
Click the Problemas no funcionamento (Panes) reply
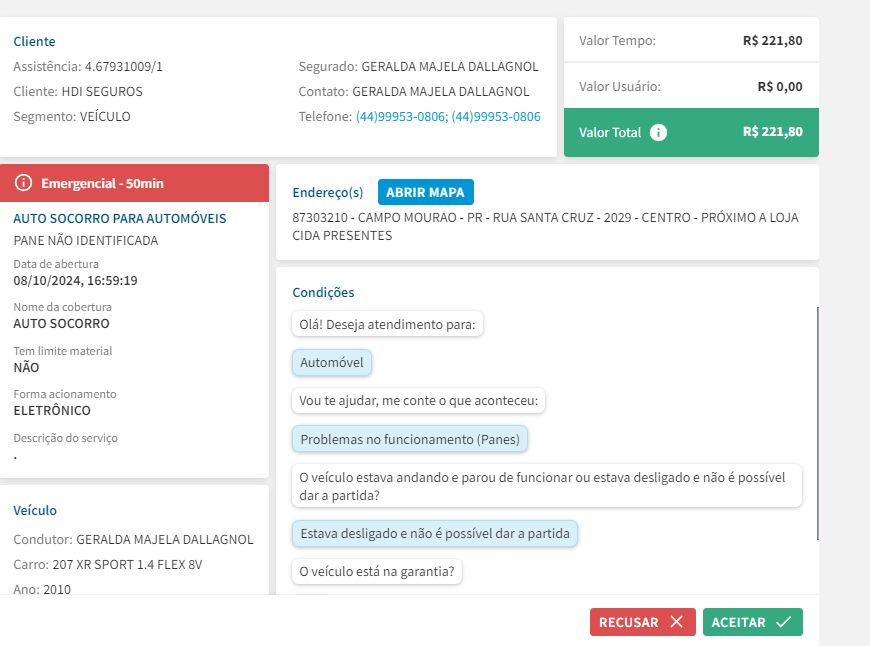(411, 439)
